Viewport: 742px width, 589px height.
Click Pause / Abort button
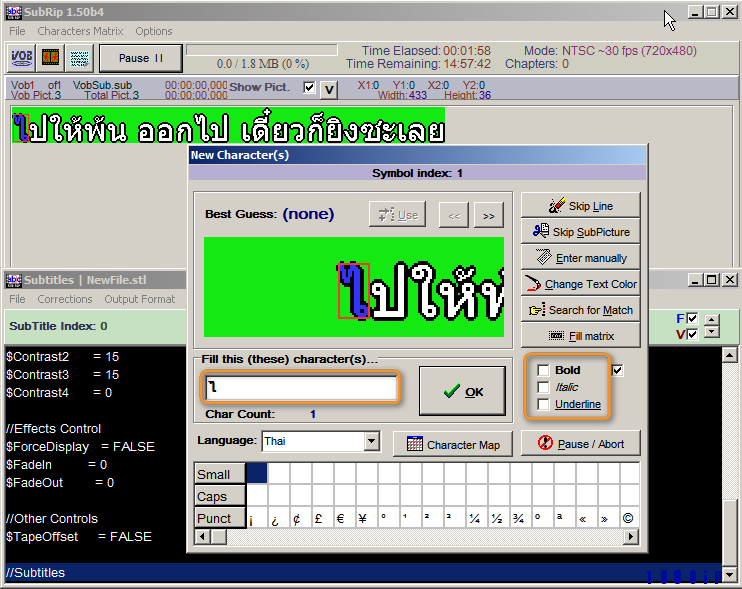581,443
